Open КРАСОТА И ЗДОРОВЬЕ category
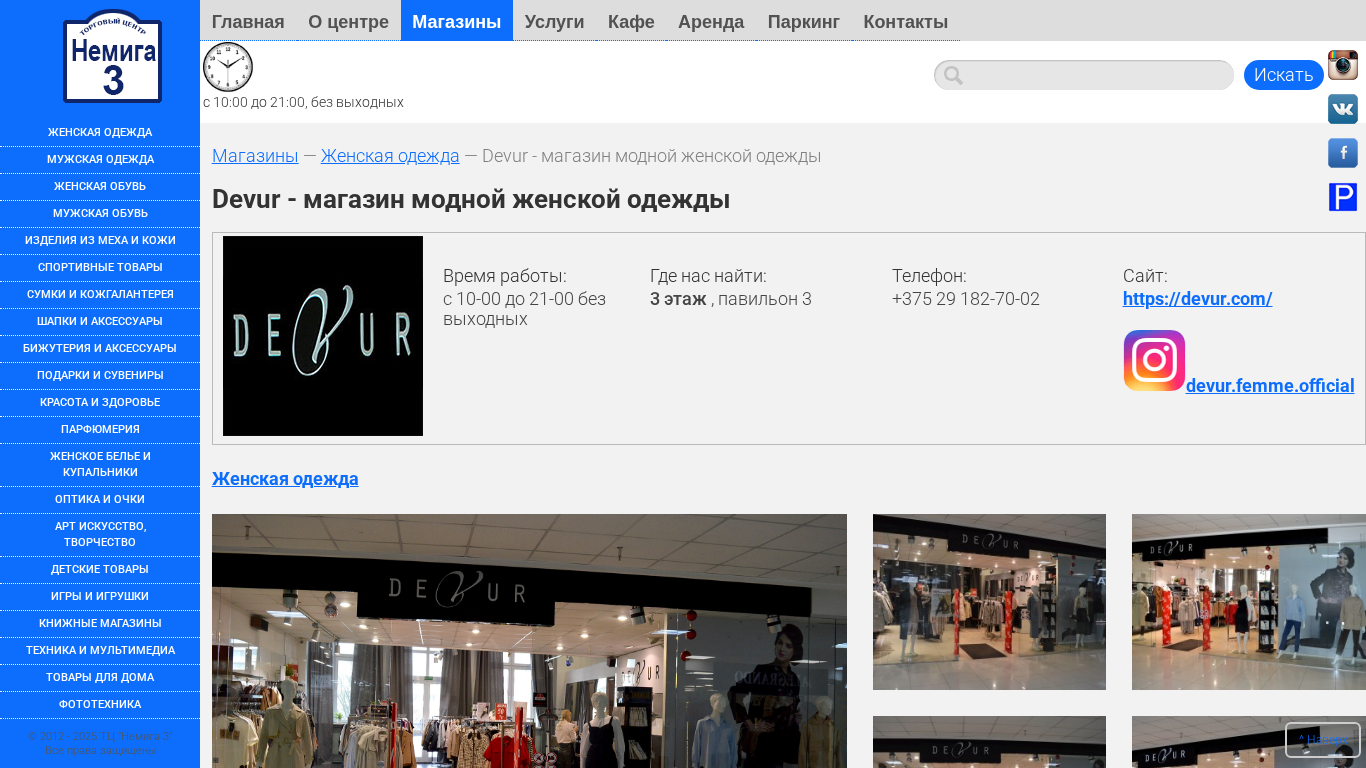The height and width of the screenshot is (768, 1366). point(100,403)
